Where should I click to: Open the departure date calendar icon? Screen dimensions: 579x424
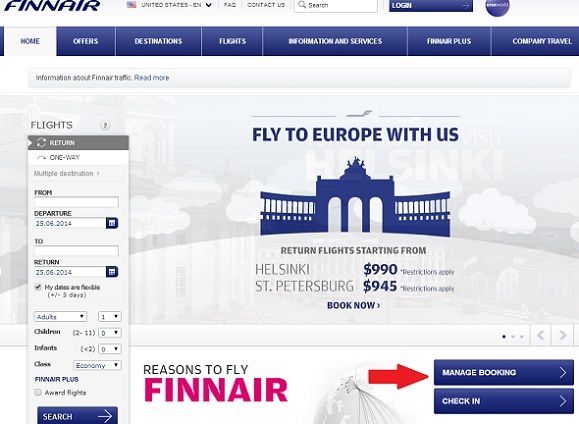(112, 223)
